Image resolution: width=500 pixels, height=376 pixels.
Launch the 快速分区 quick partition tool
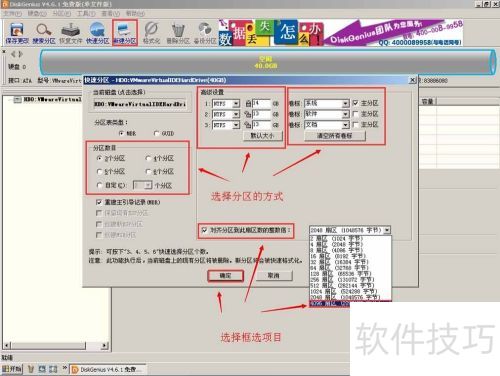coord(97,33)
